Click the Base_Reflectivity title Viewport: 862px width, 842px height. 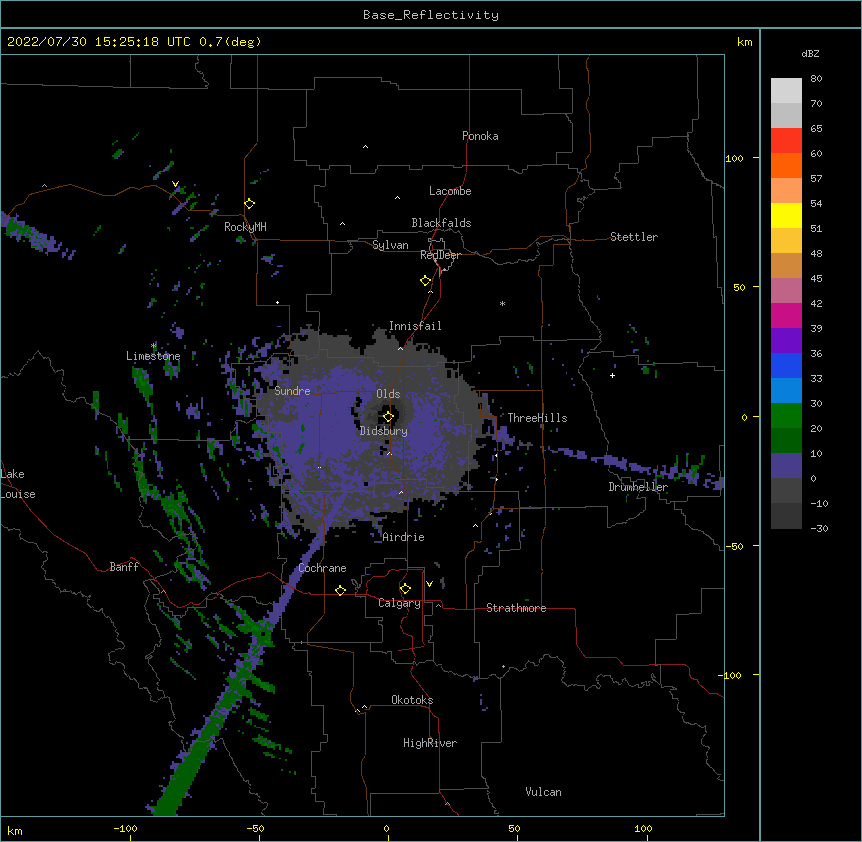click(431, 15)
